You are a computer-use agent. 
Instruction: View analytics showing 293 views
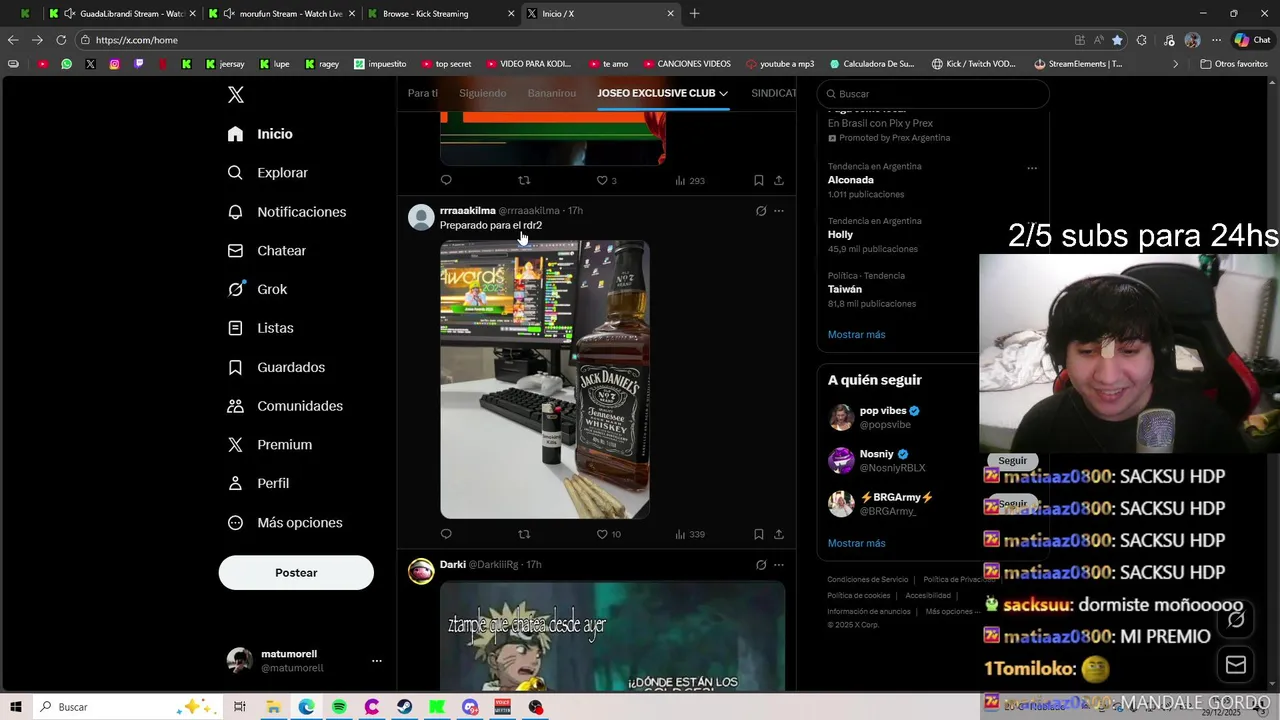pyautogui.click(x=690, y=180)
